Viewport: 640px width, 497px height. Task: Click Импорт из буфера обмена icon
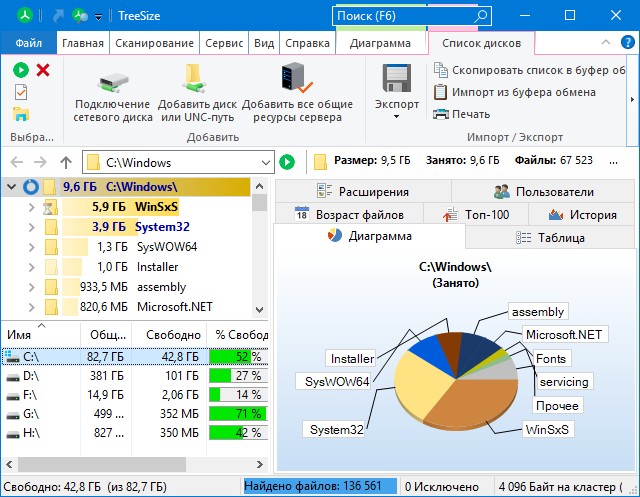(441, 92)
